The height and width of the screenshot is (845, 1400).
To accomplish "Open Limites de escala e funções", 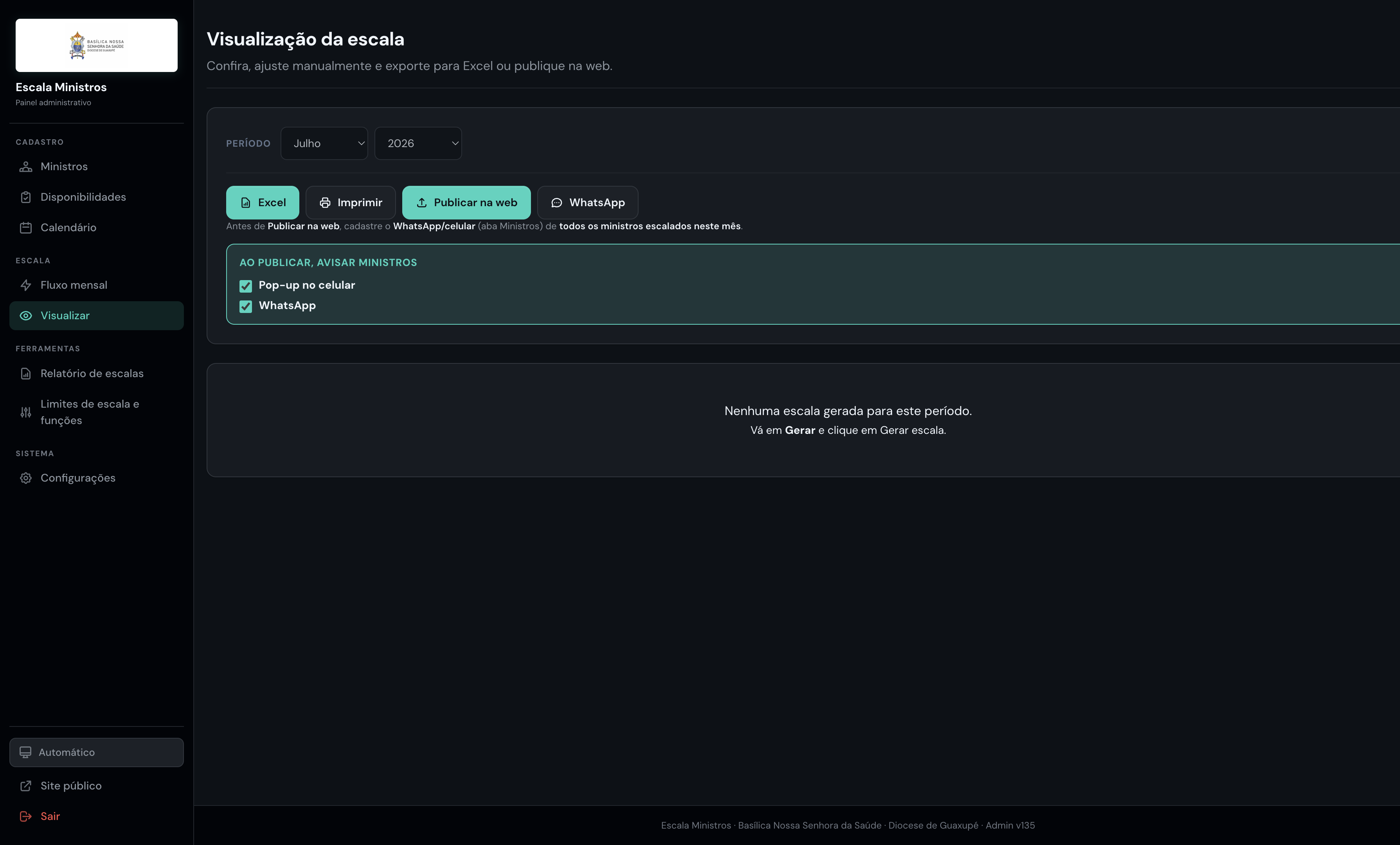I will [x=97, y=413].
